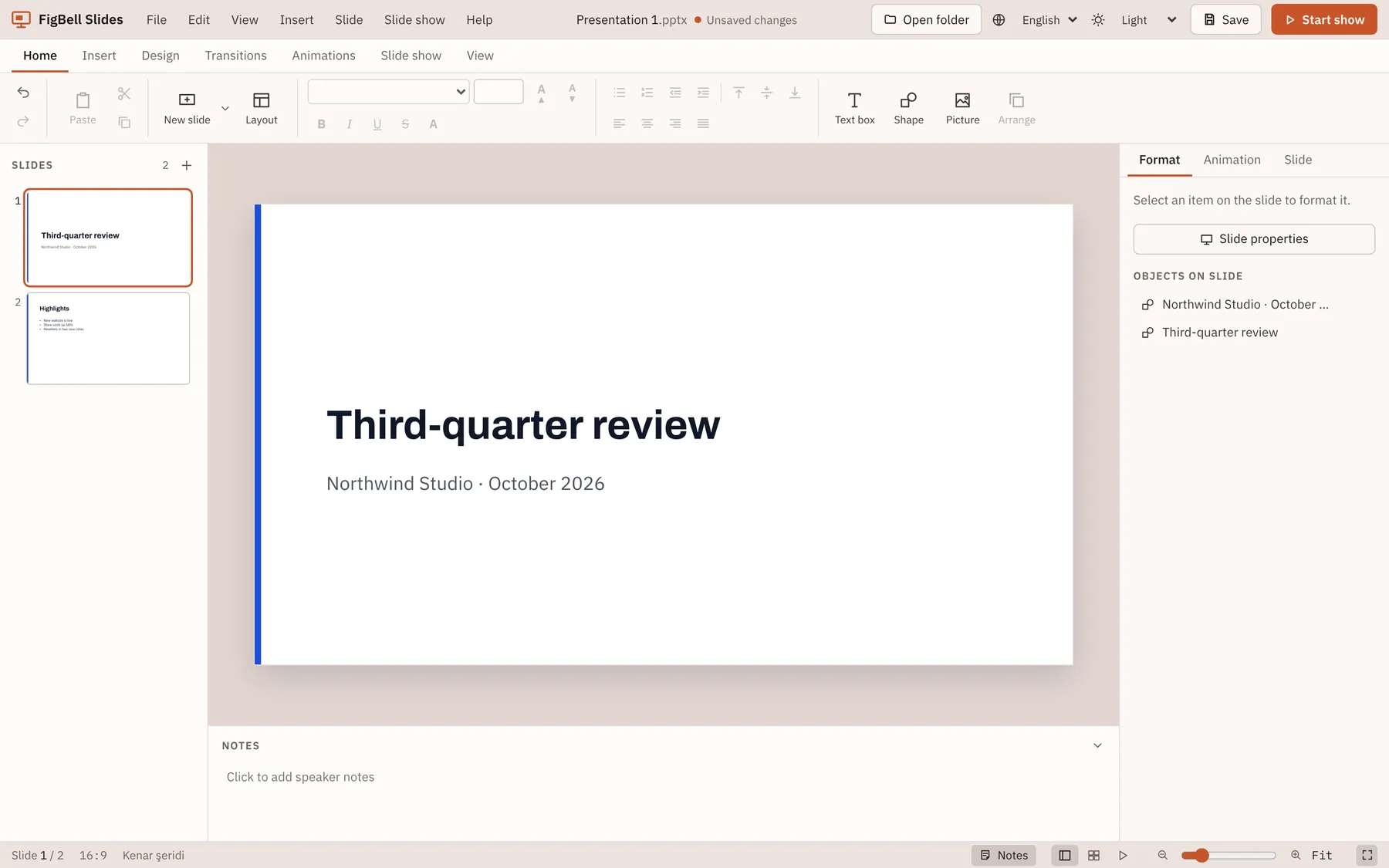Click the Undo arrow icon
The height and width of the screenshot is (868, 1389).
pyautogui.click(x=23, y=93)
